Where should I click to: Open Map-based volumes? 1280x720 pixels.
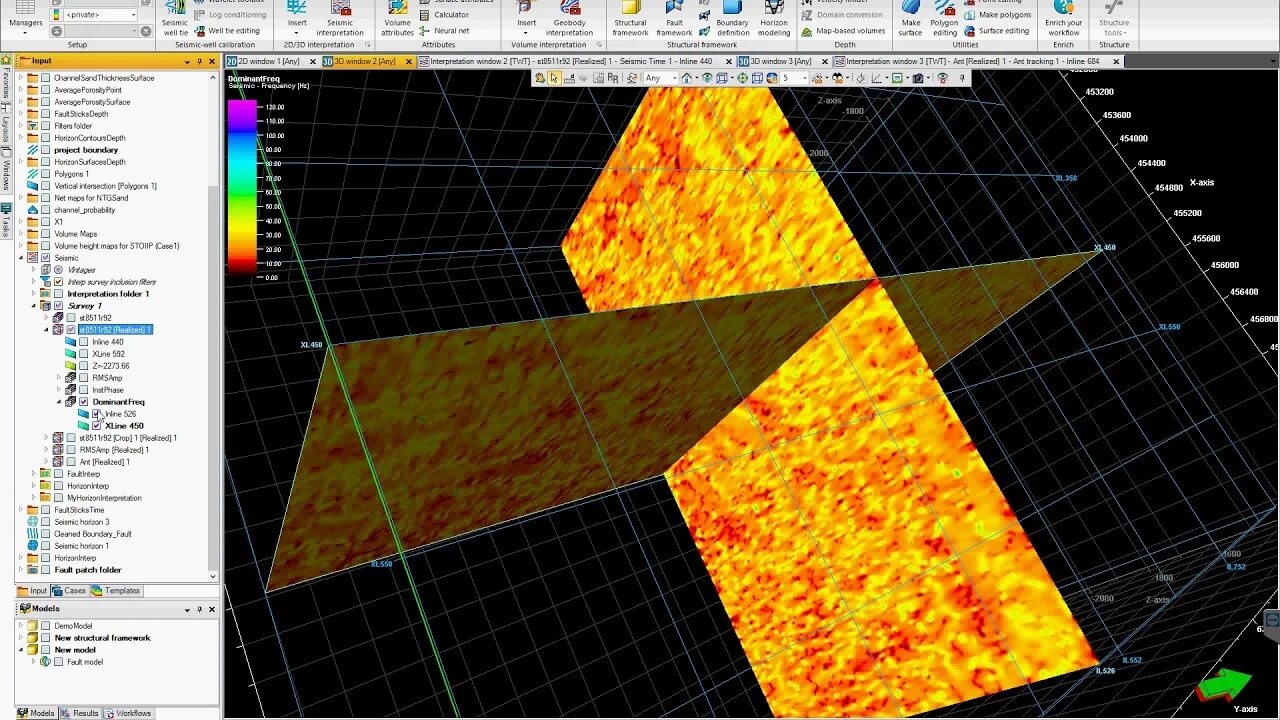843,31
